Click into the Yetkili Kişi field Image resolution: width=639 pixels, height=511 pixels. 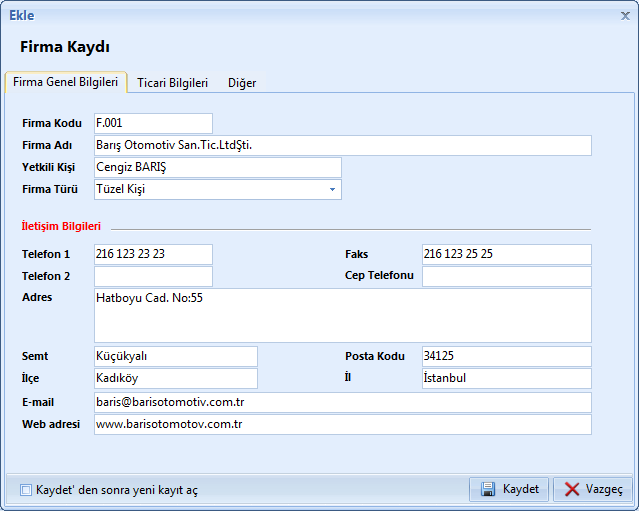pyautogui.click(x=217, y=167)
